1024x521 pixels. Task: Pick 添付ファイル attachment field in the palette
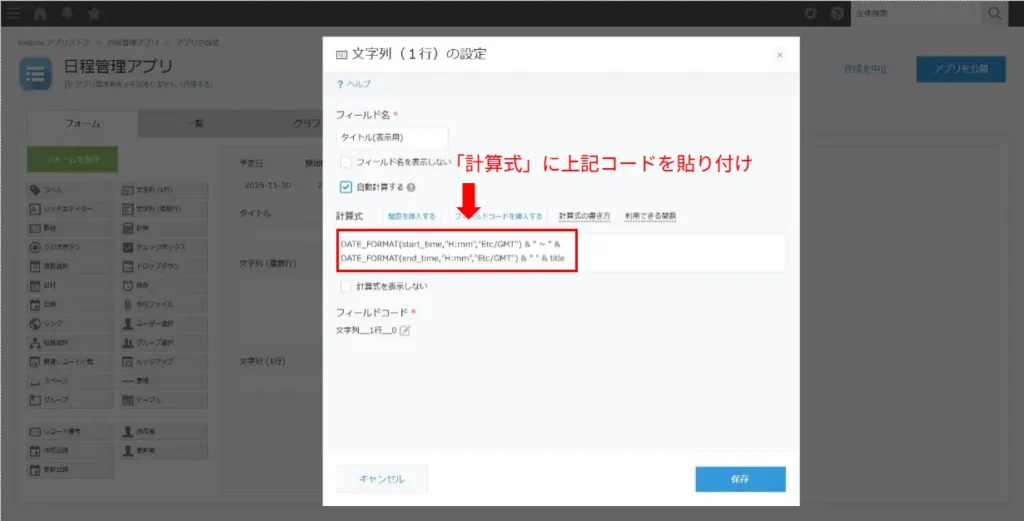[164, 304]
